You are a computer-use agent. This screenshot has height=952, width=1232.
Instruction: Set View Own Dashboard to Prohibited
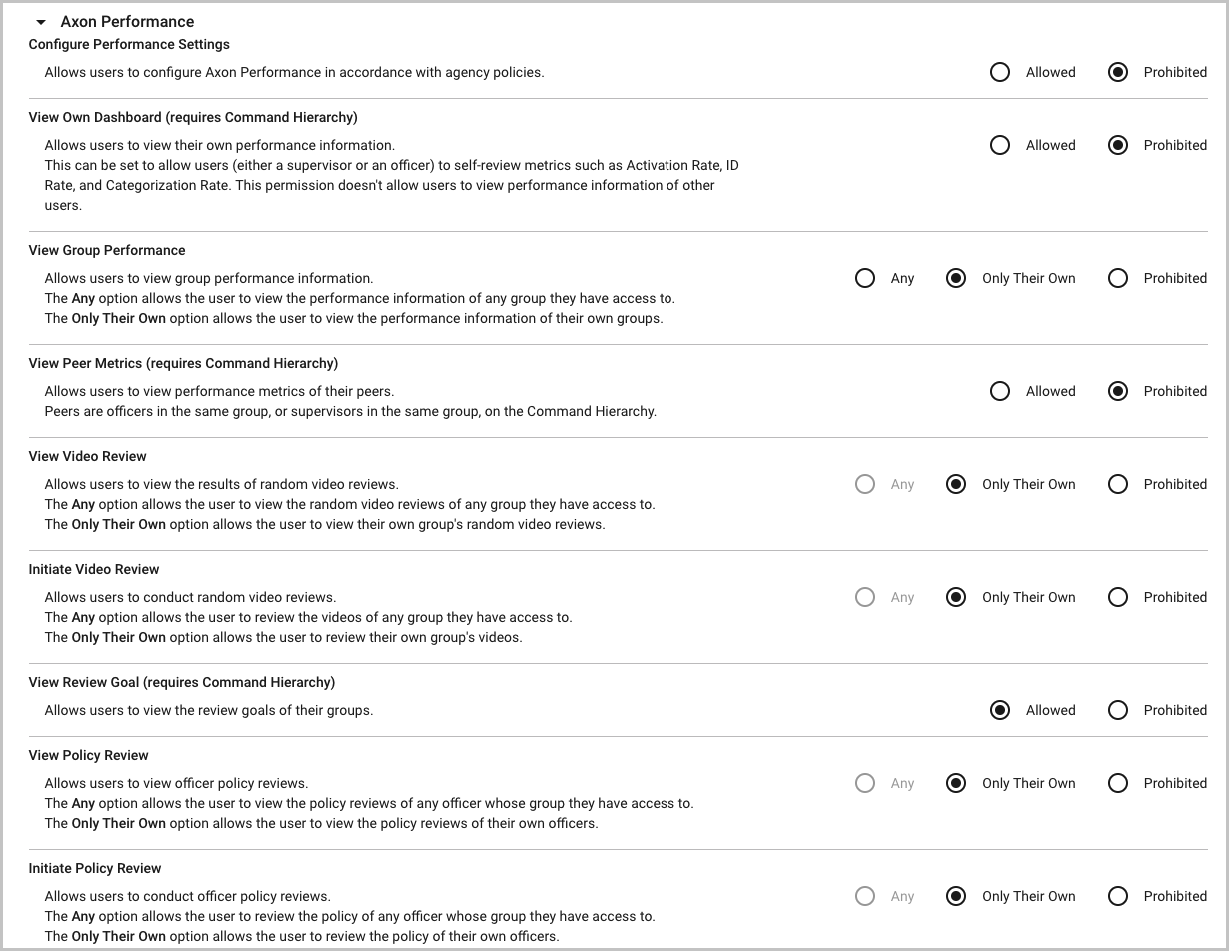click(1118, 145)
